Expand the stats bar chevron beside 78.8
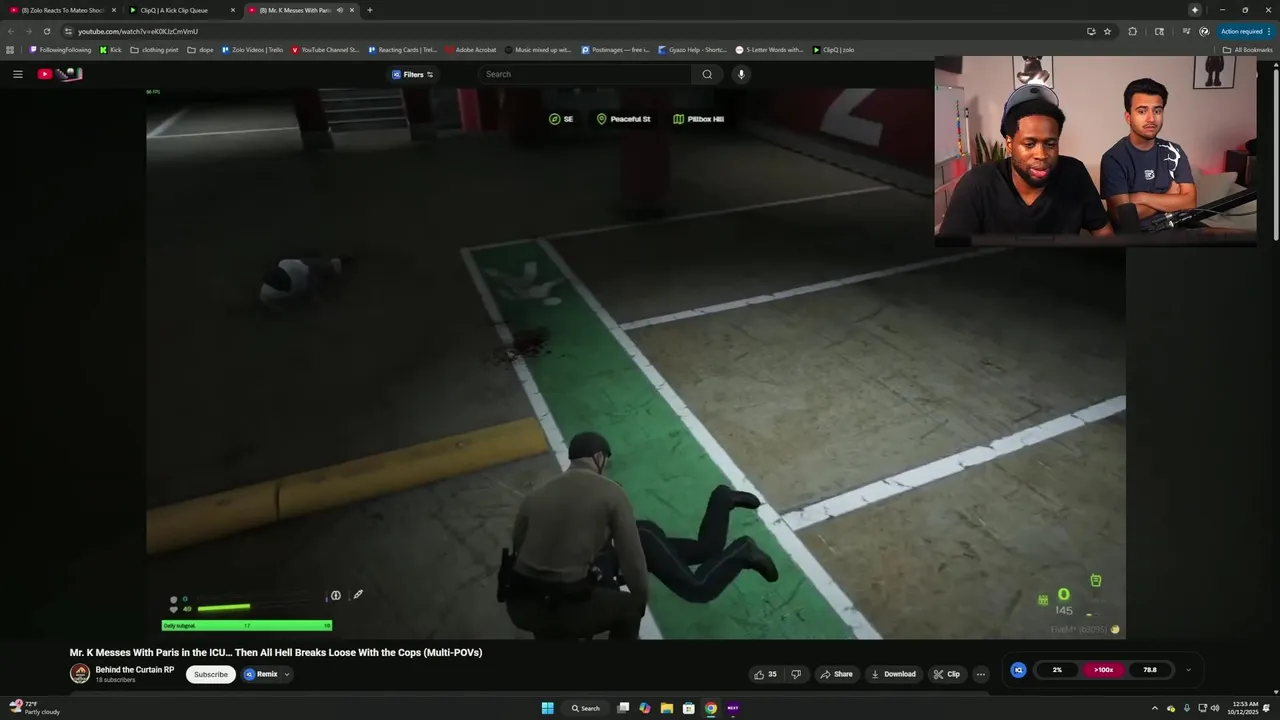Viewport: 1280px width, 720px height. (1188, 670)
